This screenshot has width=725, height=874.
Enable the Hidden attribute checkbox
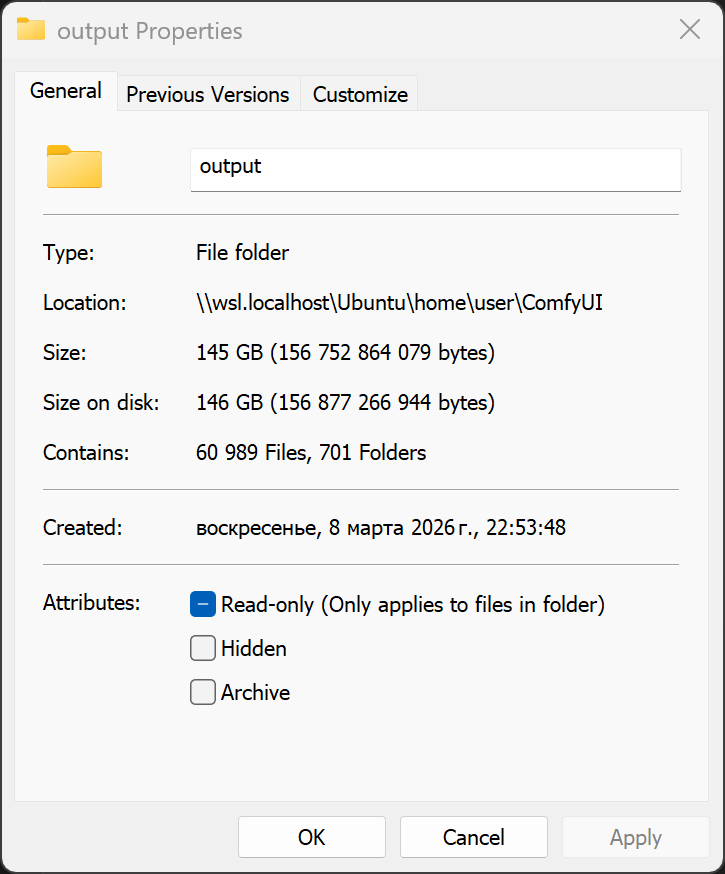(x=203, y=648)
